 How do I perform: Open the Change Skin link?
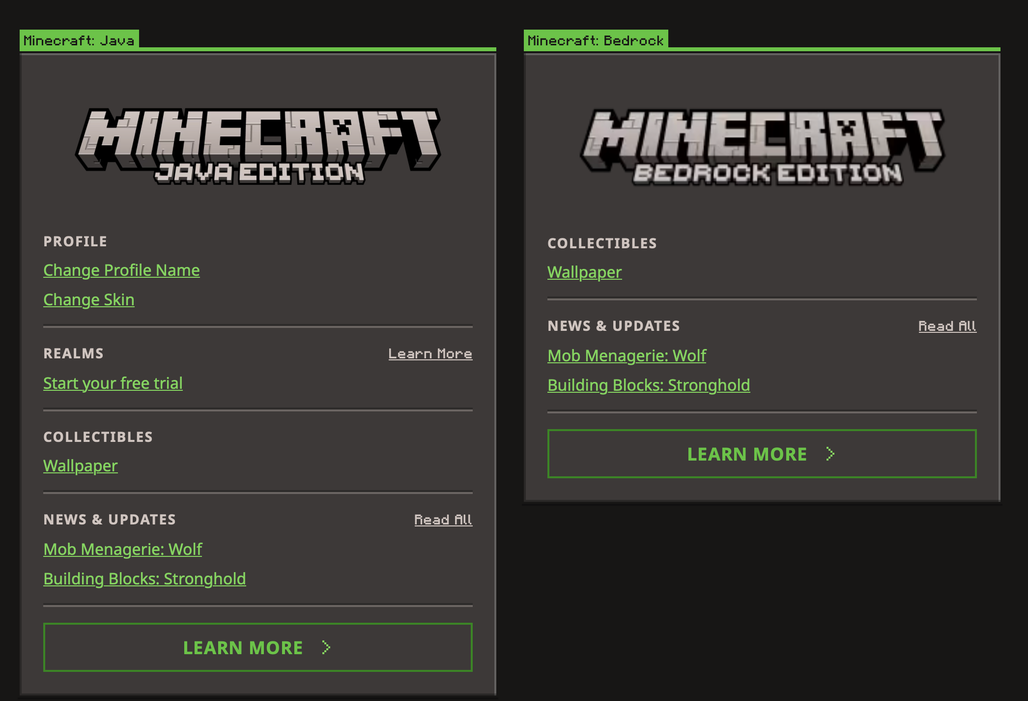click(89, 300)
